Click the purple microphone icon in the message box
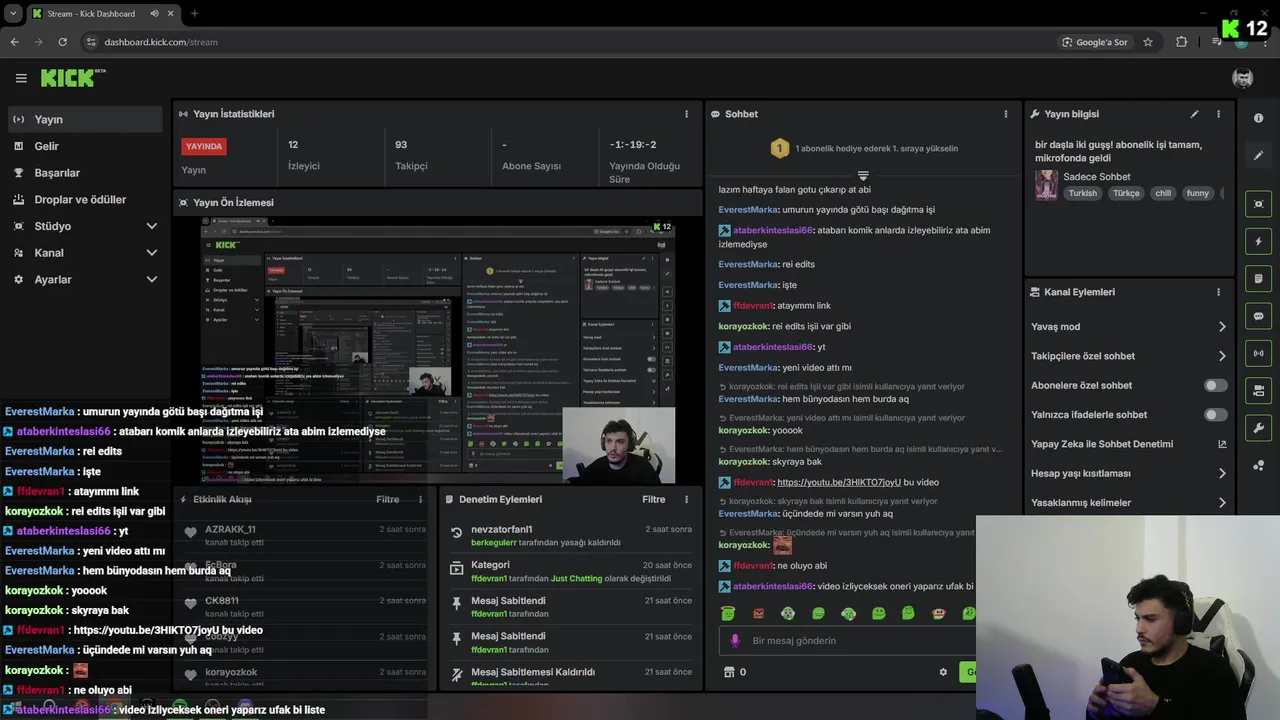The width and height of the screenshot is (1280, 720). [x=735, y=640]
